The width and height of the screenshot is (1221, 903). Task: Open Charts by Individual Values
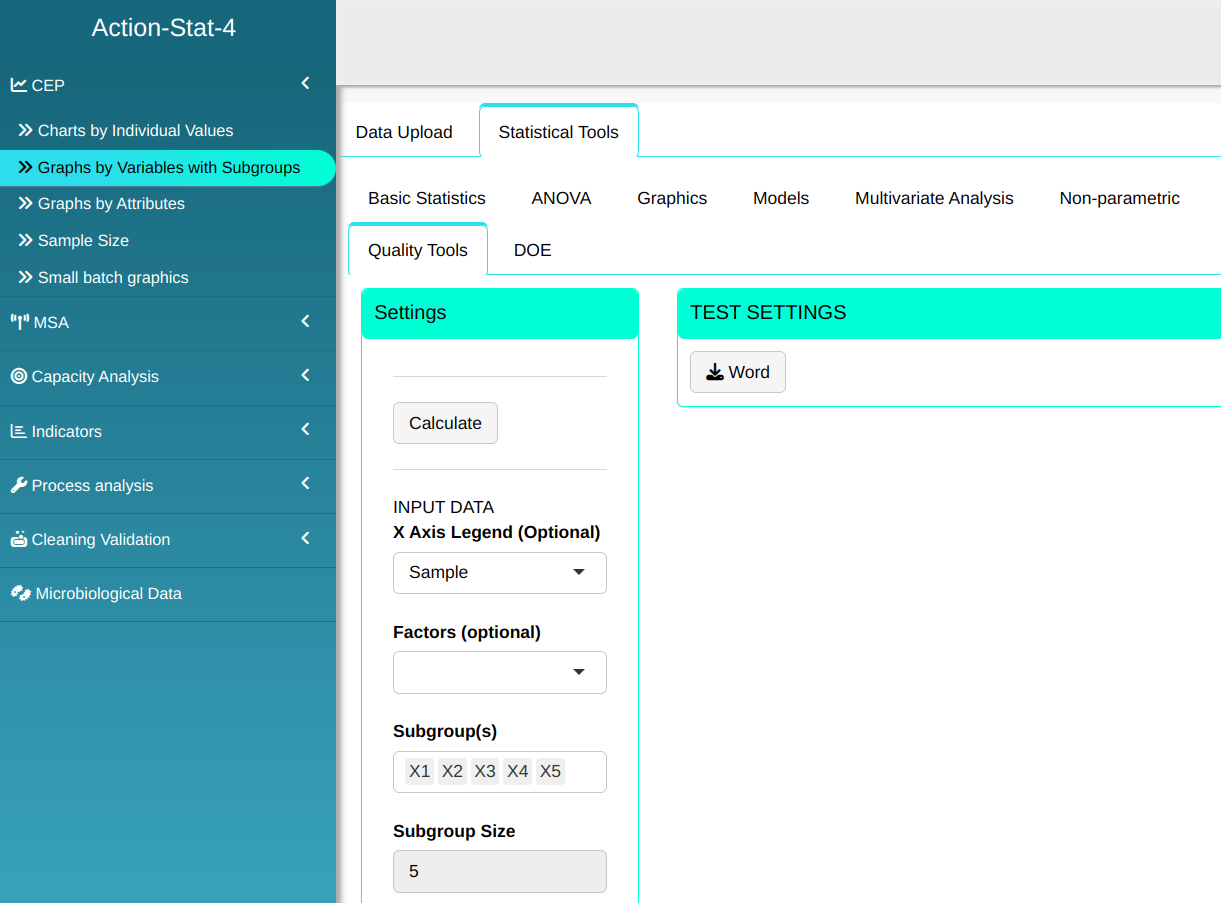[135, 131]
